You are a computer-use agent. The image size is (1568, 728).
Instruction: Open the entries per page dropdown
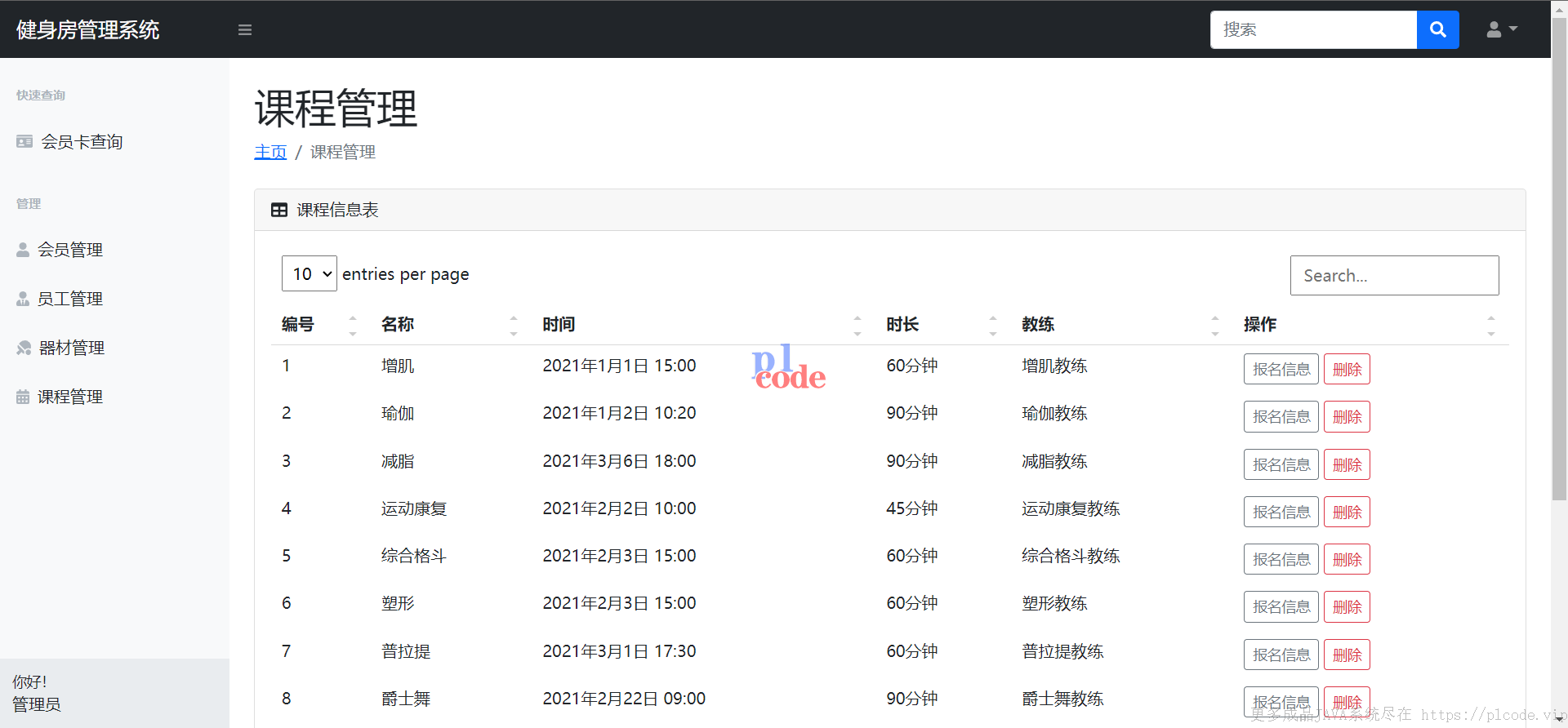(x=310, y=273)
